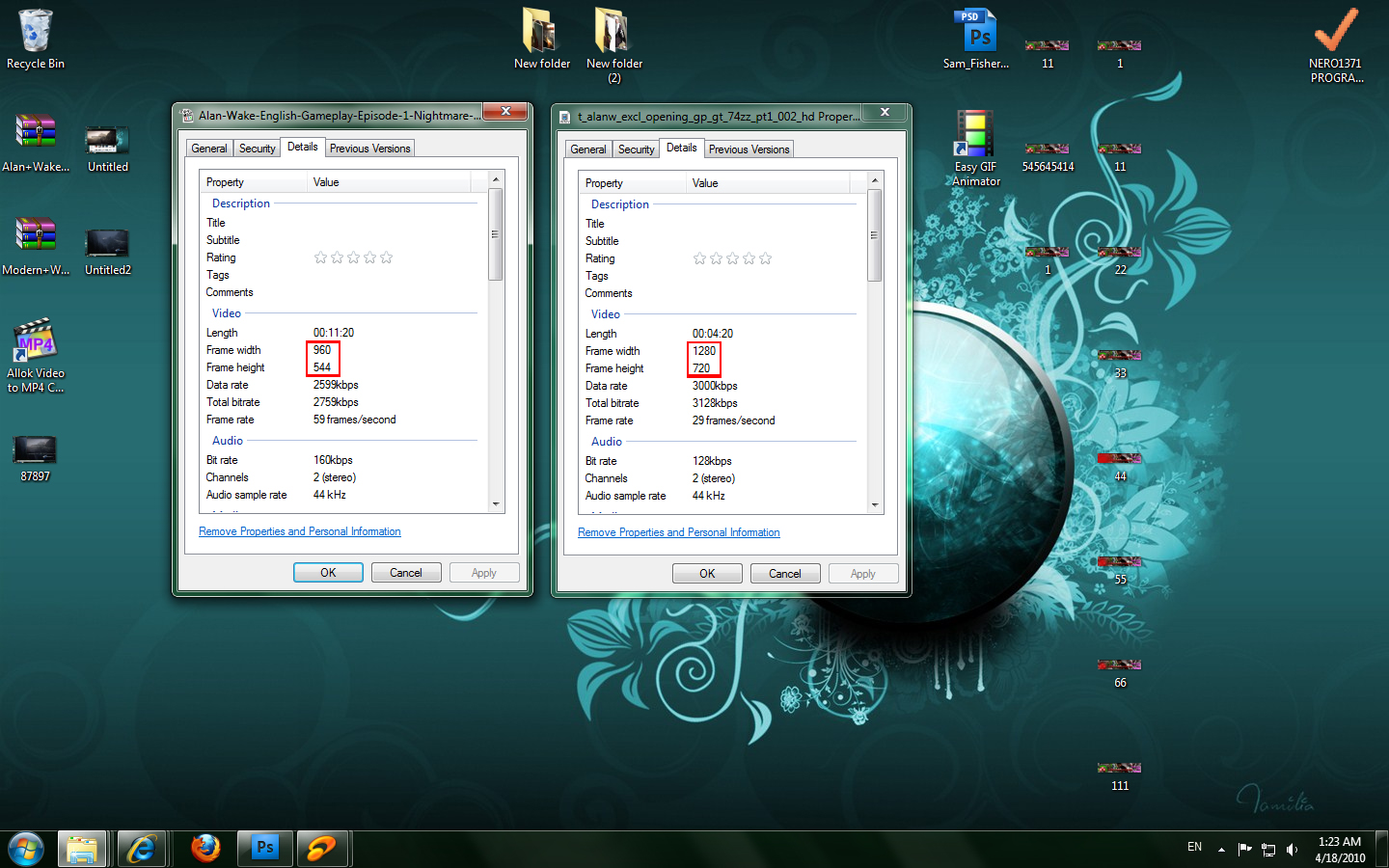Click Remove Properties link in Alan-Wake dialog

tap(300, 531)
